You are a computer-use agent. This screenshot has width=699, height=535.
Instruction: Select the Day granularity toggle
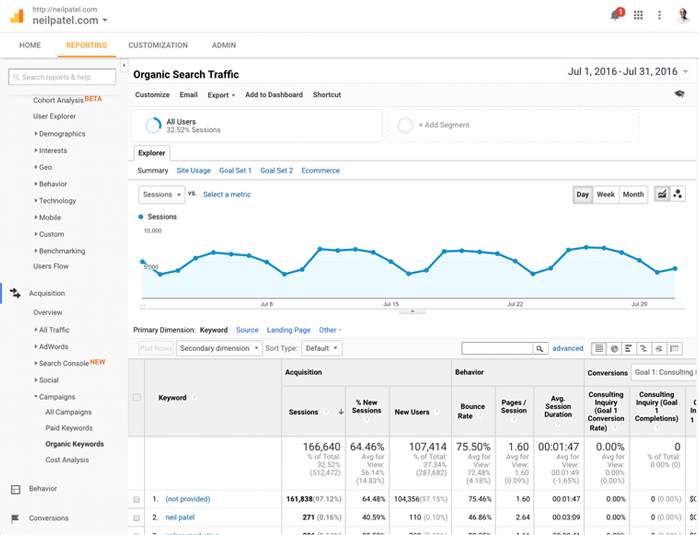coord(582,194)
